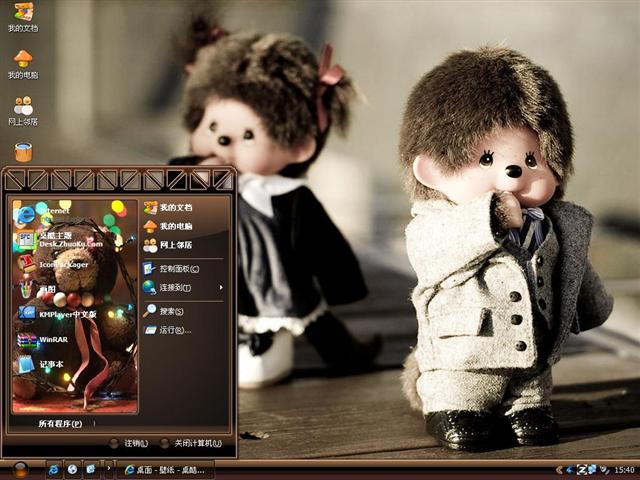Choose 运行 in Start menu

pos(173,330)
